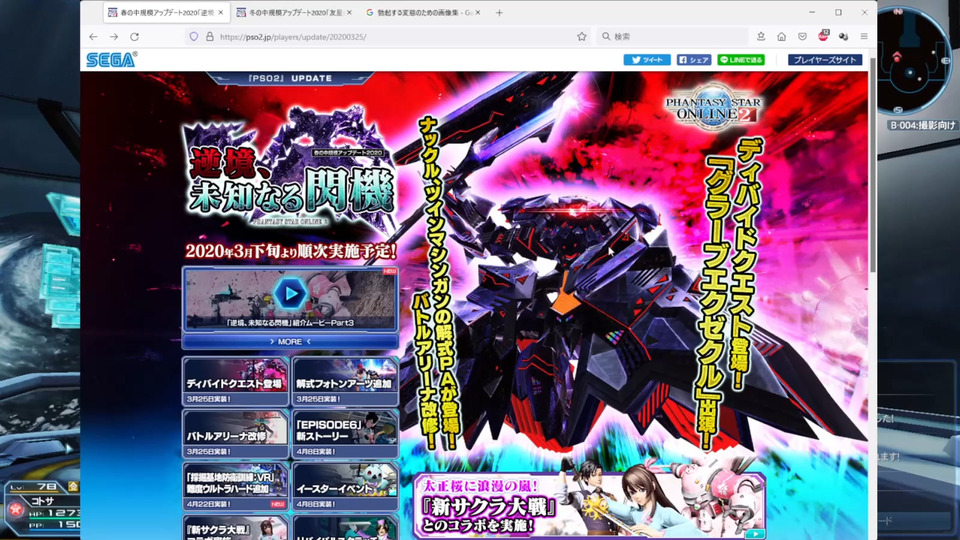Image resolution: width=960 pixels, height=540 pixels.
Task: Open tracking protection shield icon
Action: 193,37
